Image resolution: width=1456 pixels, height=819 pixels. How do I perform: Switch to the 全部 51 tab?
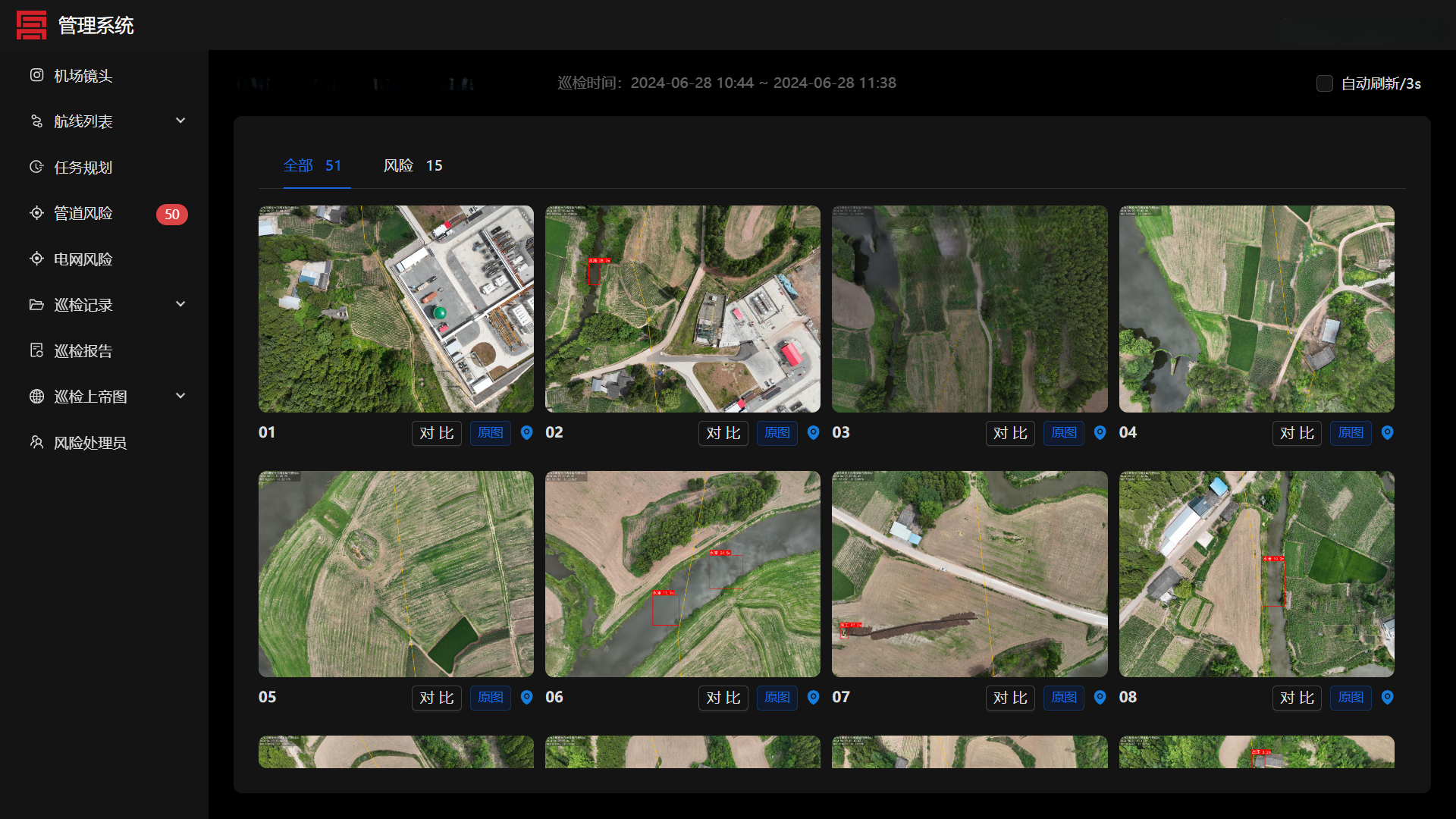click(312, 165)
